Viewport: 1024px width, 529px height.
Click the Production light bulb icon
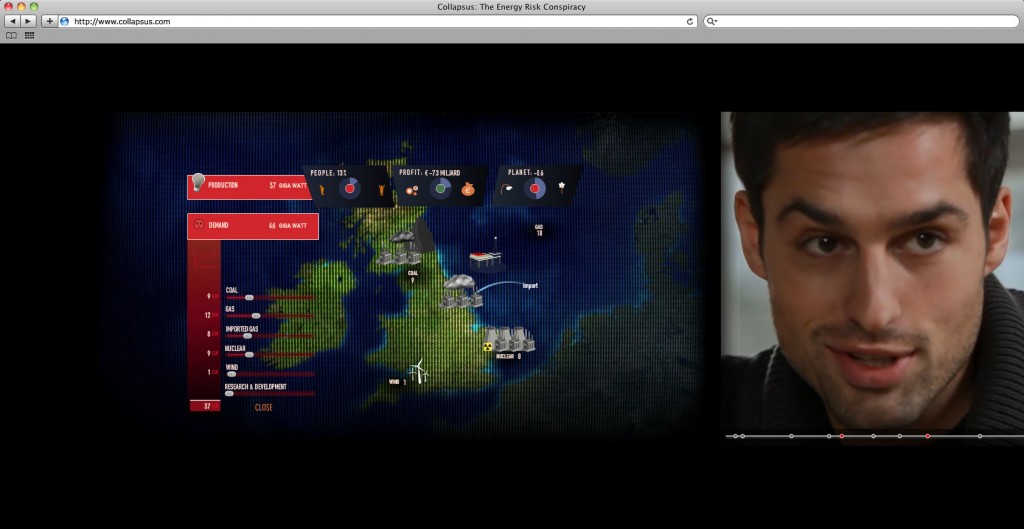pos(198,183)
